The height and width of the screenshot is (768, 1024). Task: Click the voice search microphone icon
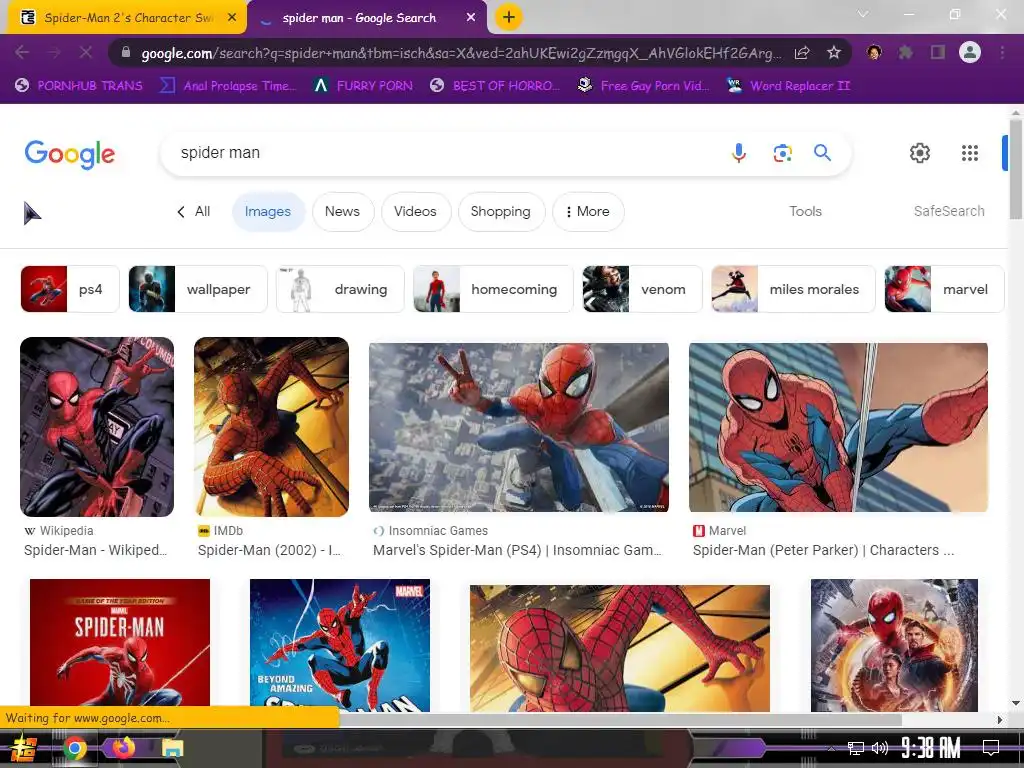pos(739,153)
